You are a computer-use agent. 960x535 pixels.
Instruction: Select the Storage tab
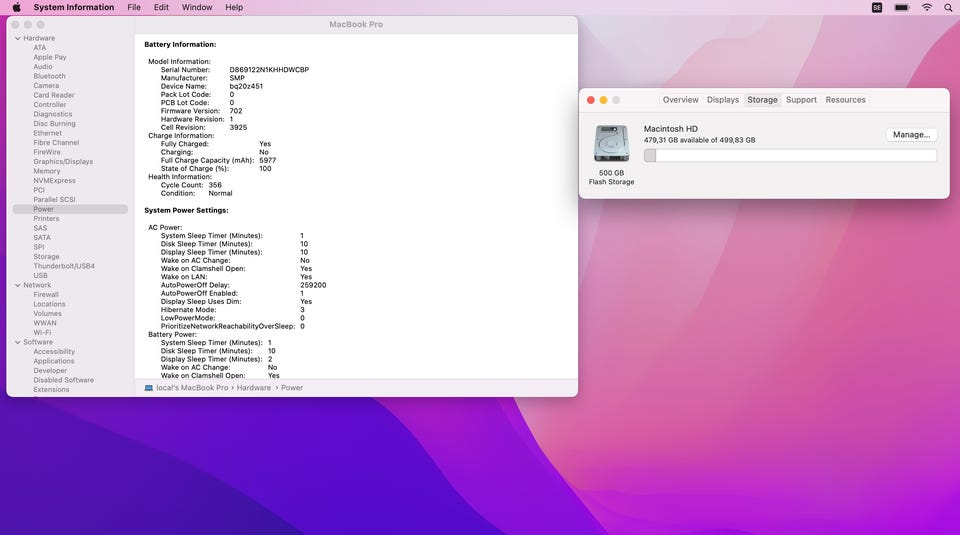coord(762,100)
